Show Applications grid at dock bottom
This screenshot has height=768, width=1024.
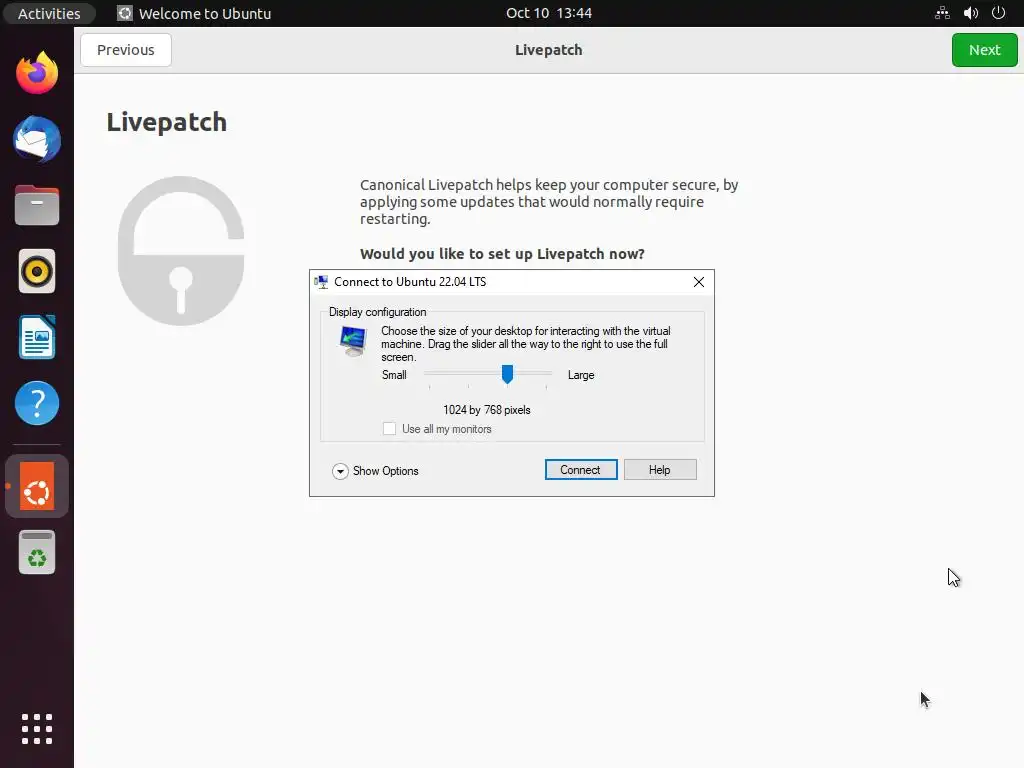37,729
